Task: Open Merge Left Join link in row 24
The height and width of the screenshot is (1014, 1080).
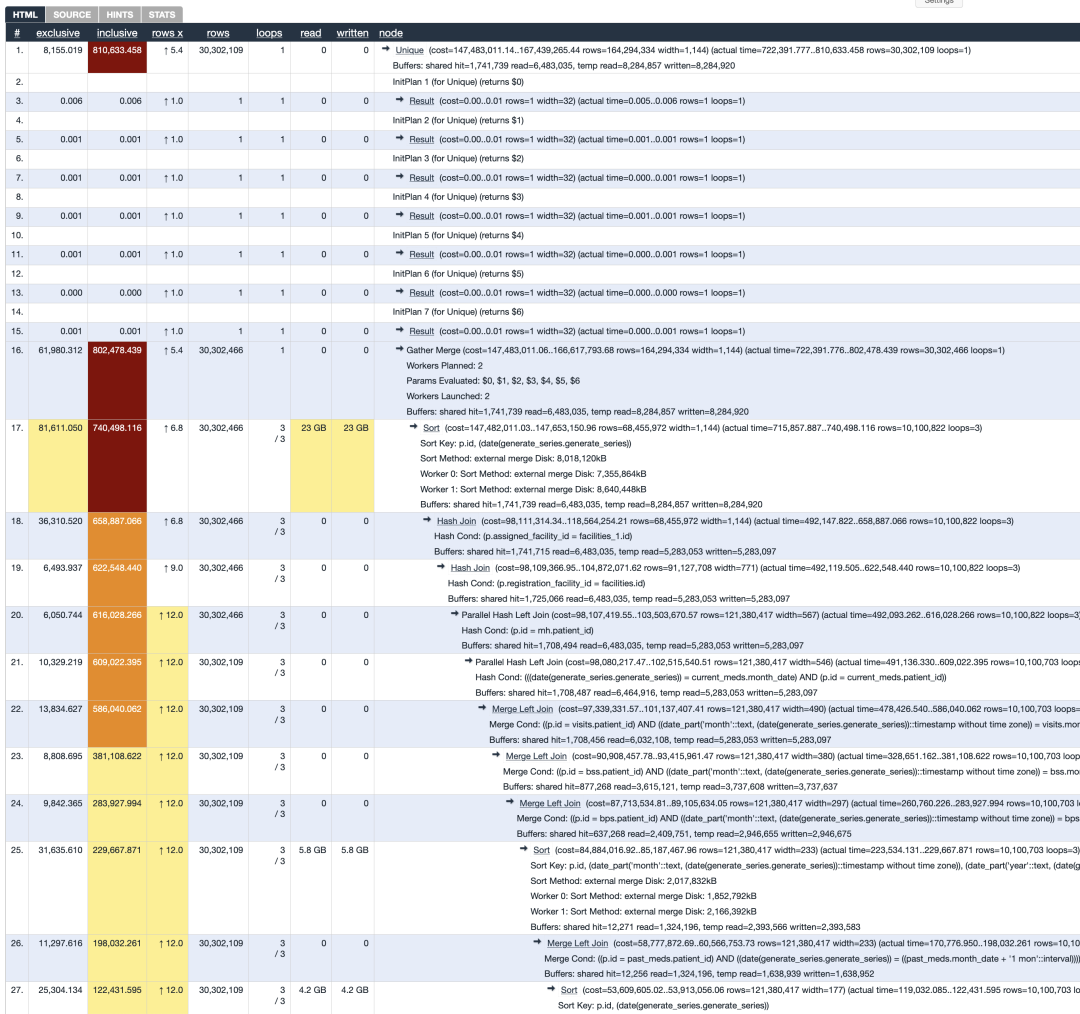Action: 550,803
